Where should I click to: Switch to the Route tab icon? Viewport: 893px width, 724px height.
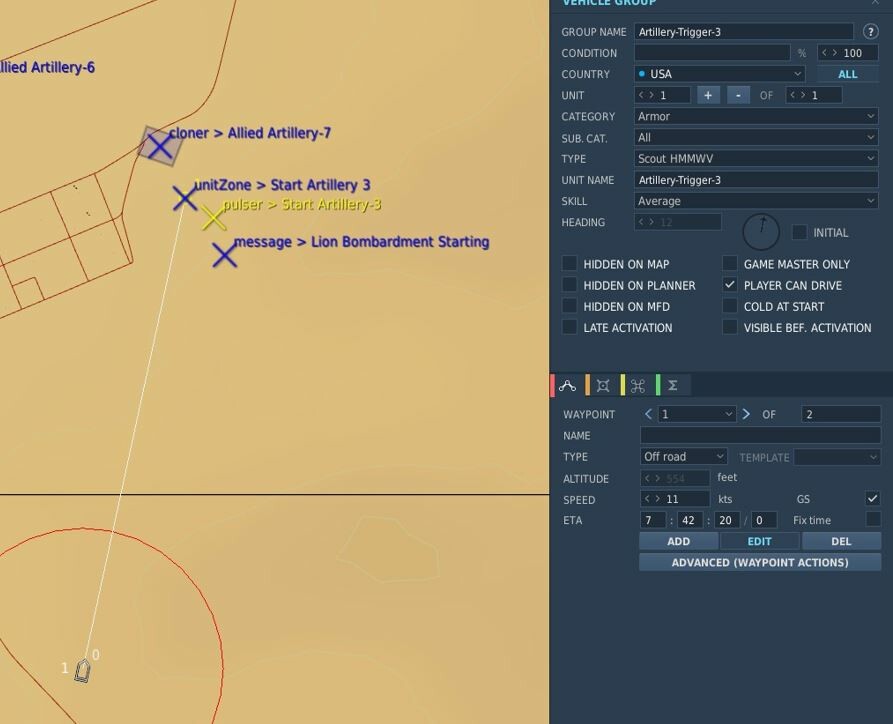click(x=567, y=386)
